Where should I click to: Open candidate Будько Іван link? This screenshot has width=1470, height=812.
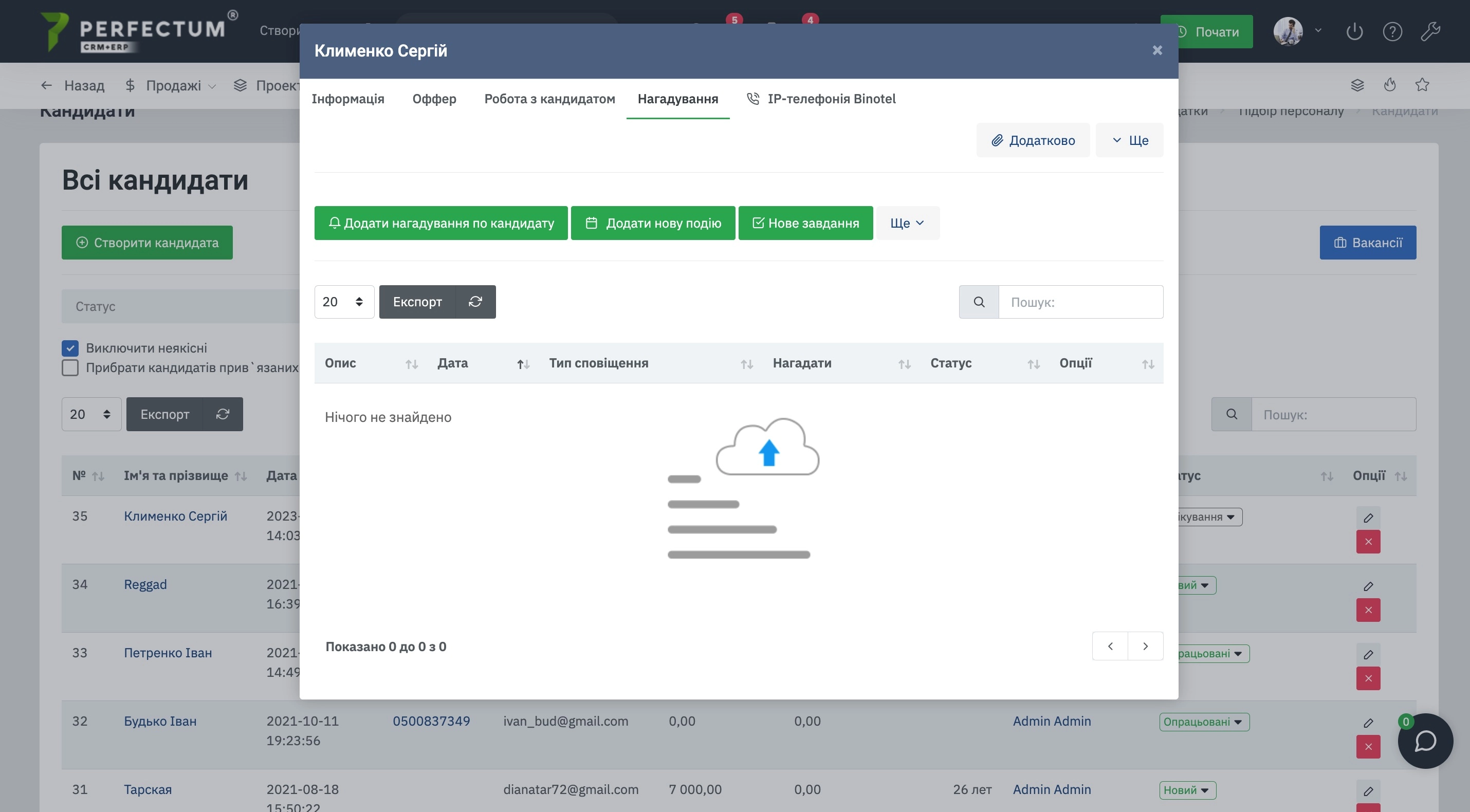pyautogui.click(x=160, y=721)
